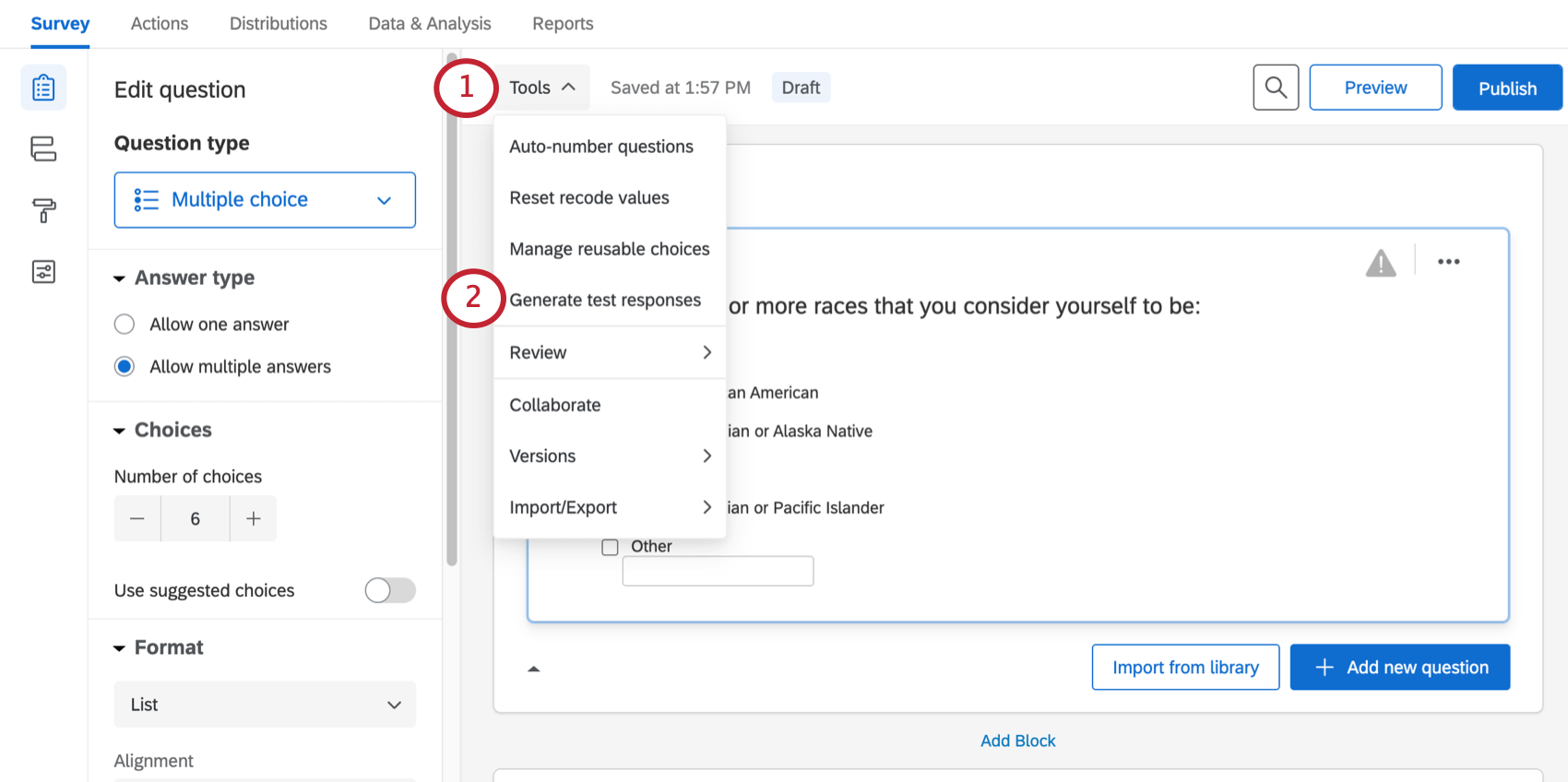Open the look and feel paint roller icon

43,210
